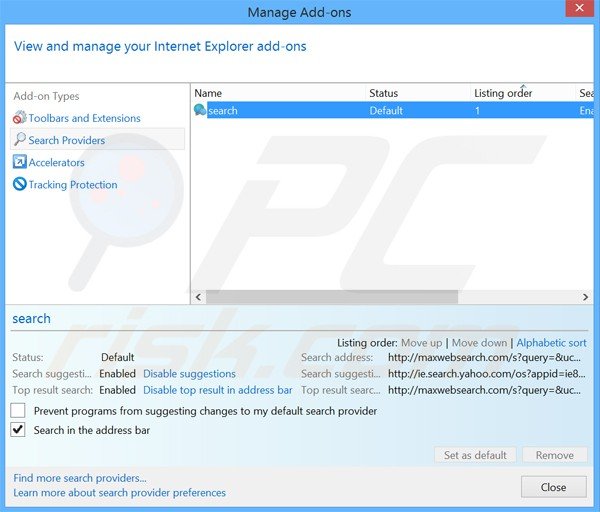Click the Top result search URL
600x512 pixels.
pos(484,390)
